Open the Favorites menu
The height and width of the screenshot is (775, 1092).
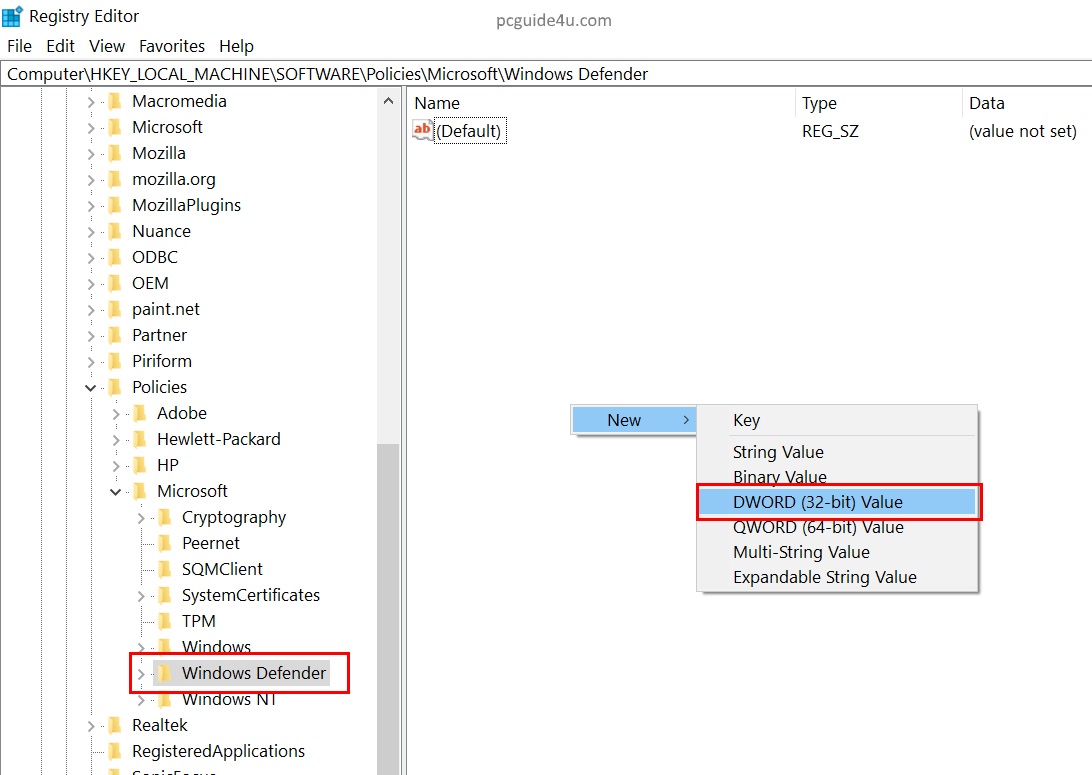coord(171,46)
